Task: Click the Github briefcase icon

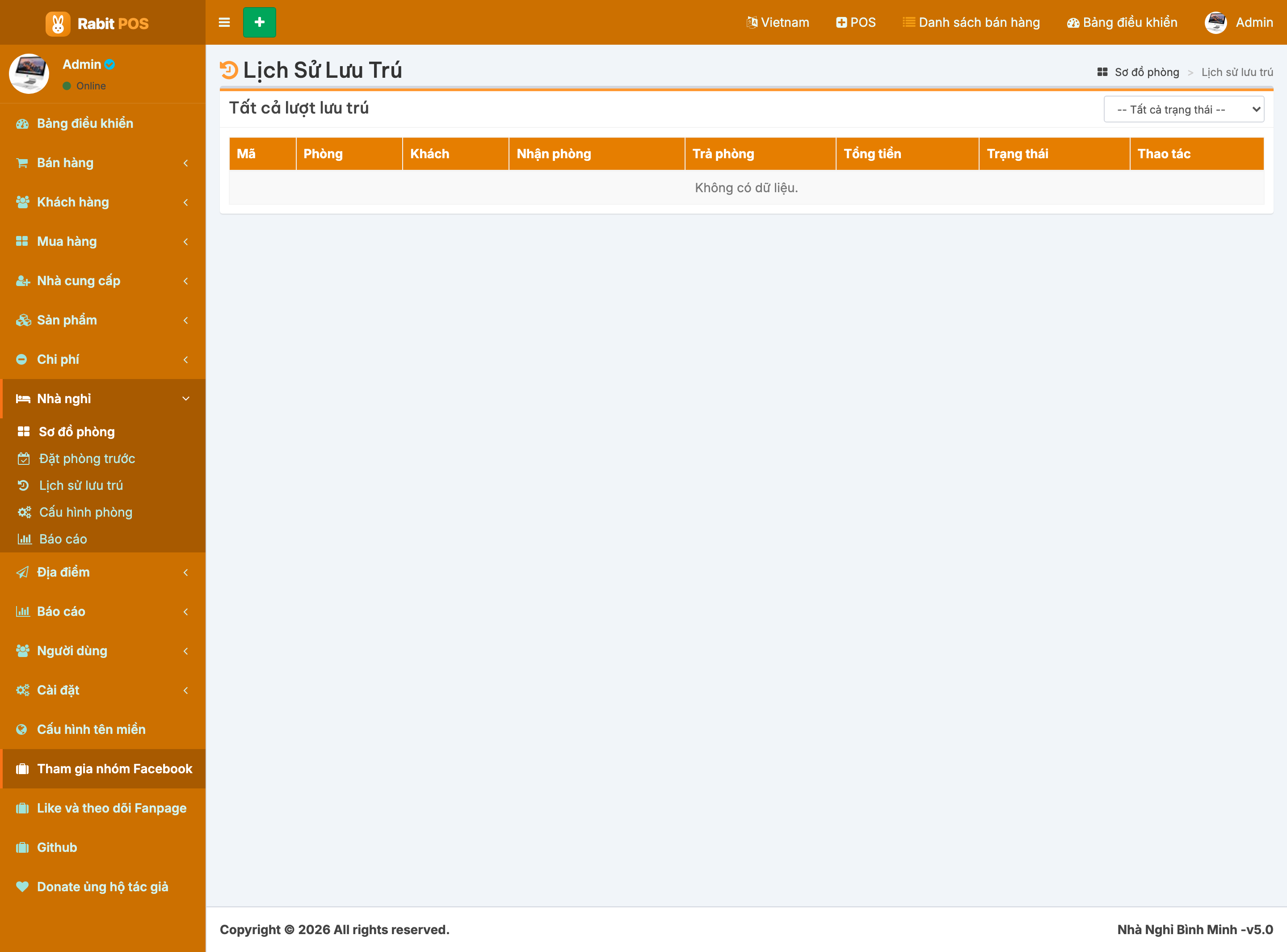Action: coord(22,848)
